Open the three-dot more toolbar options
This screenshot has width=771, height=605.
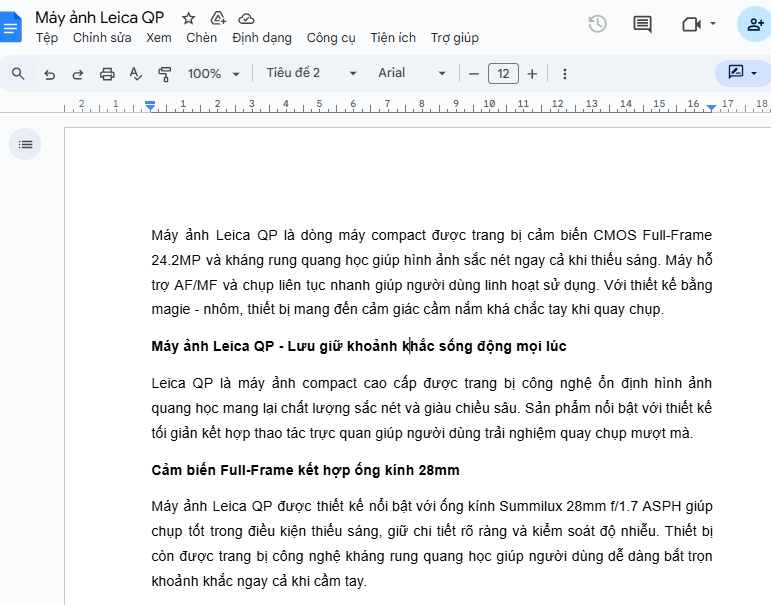pos(564,74)
